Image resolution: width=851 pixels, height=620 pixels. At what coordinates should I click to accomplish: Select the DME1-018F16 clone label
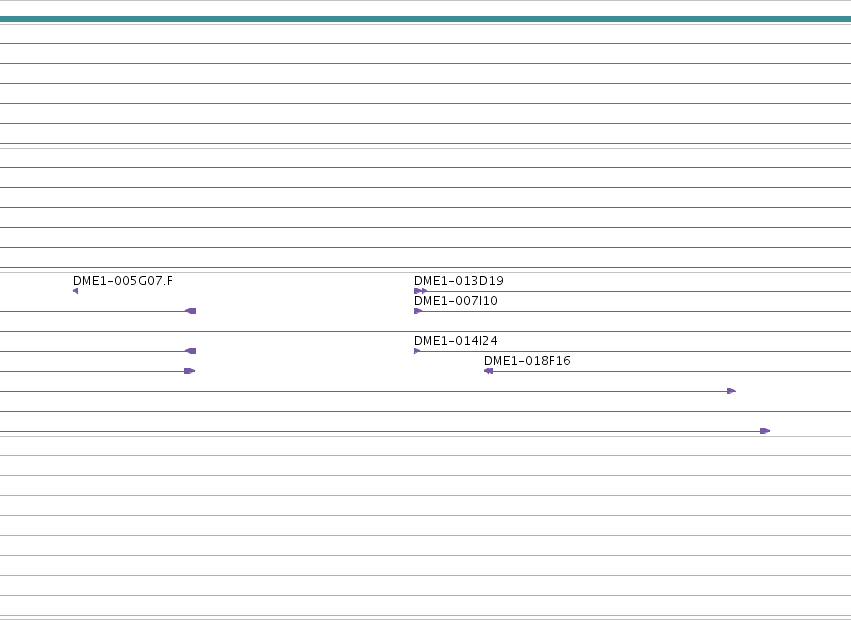[x=527, y=361]
